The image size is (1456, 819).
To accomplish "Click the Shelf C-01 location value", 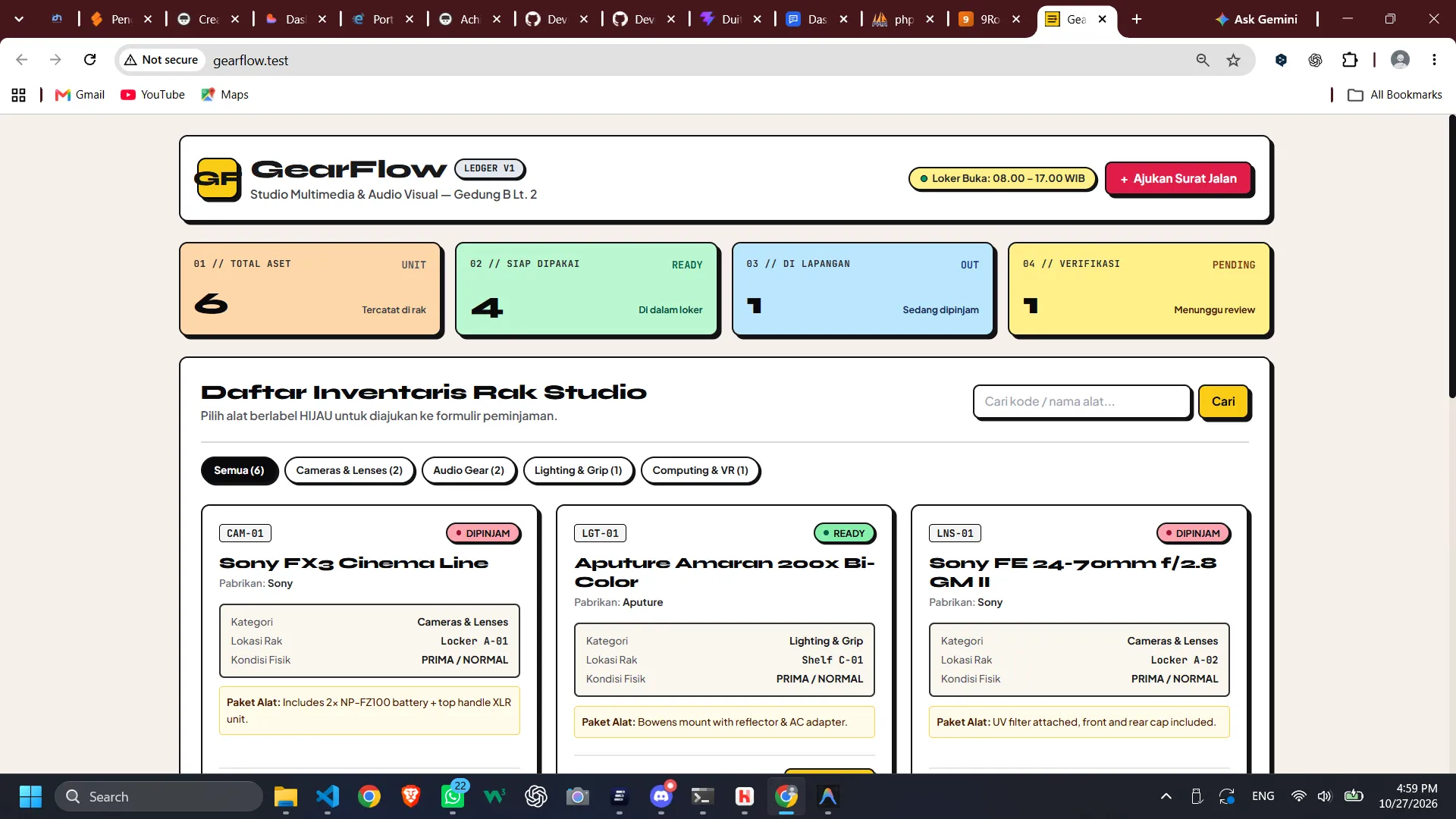I will [832, 660].
